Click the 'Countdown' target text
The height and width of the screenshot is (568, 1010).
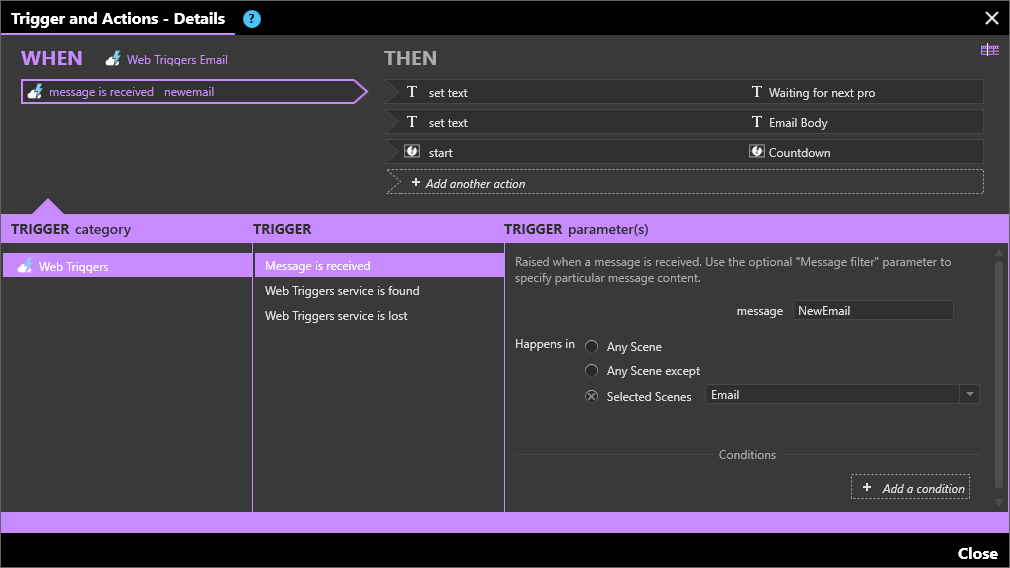tap(799, 153)
